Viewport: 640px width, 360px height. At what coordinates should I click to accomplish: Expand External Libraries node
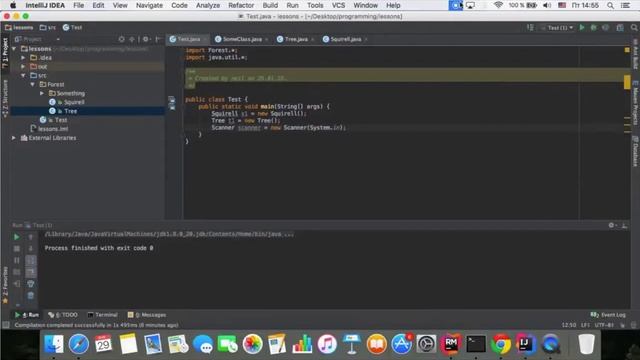(x=14, y=138)
